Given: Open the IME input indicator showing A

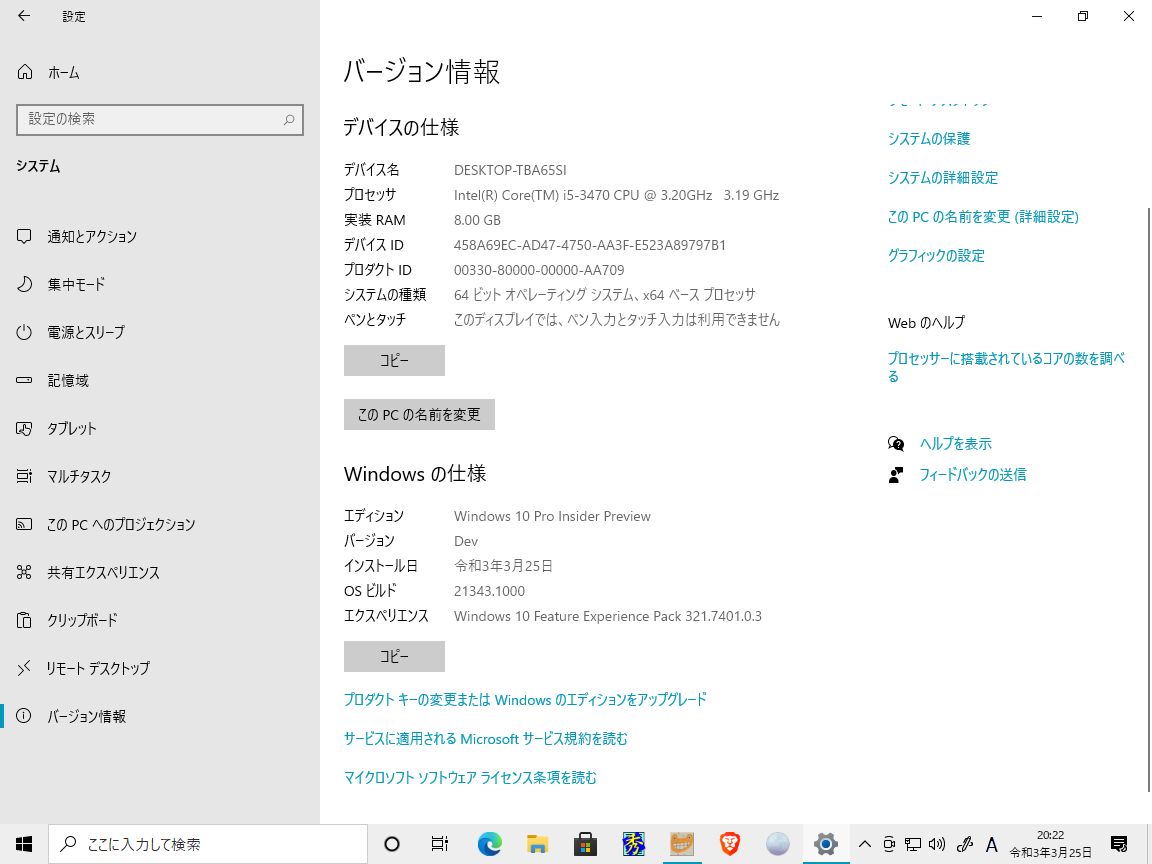Looking at the screenshot, I should [x=991, y=844].
